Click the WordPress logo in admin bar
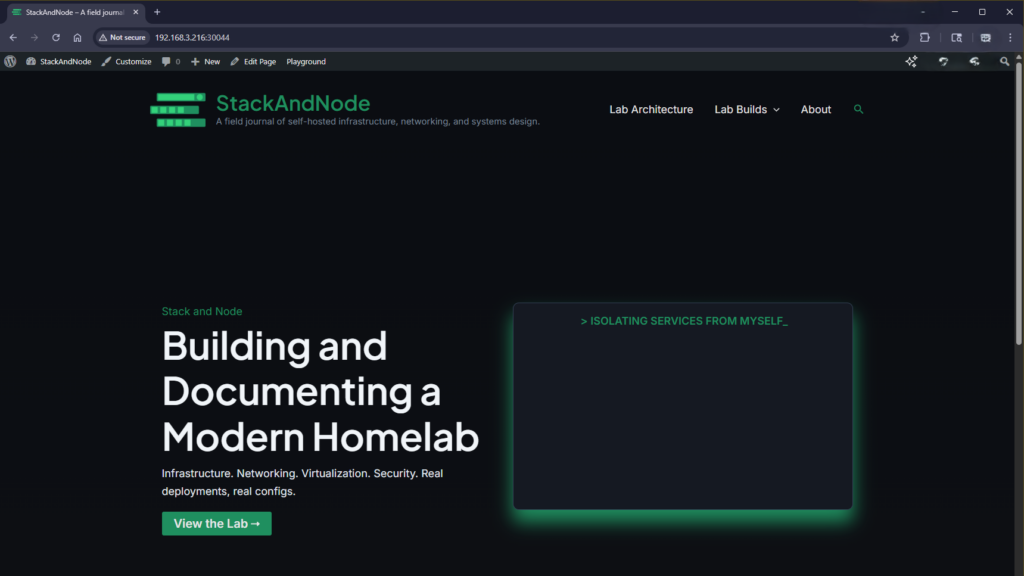 point(10,61)
